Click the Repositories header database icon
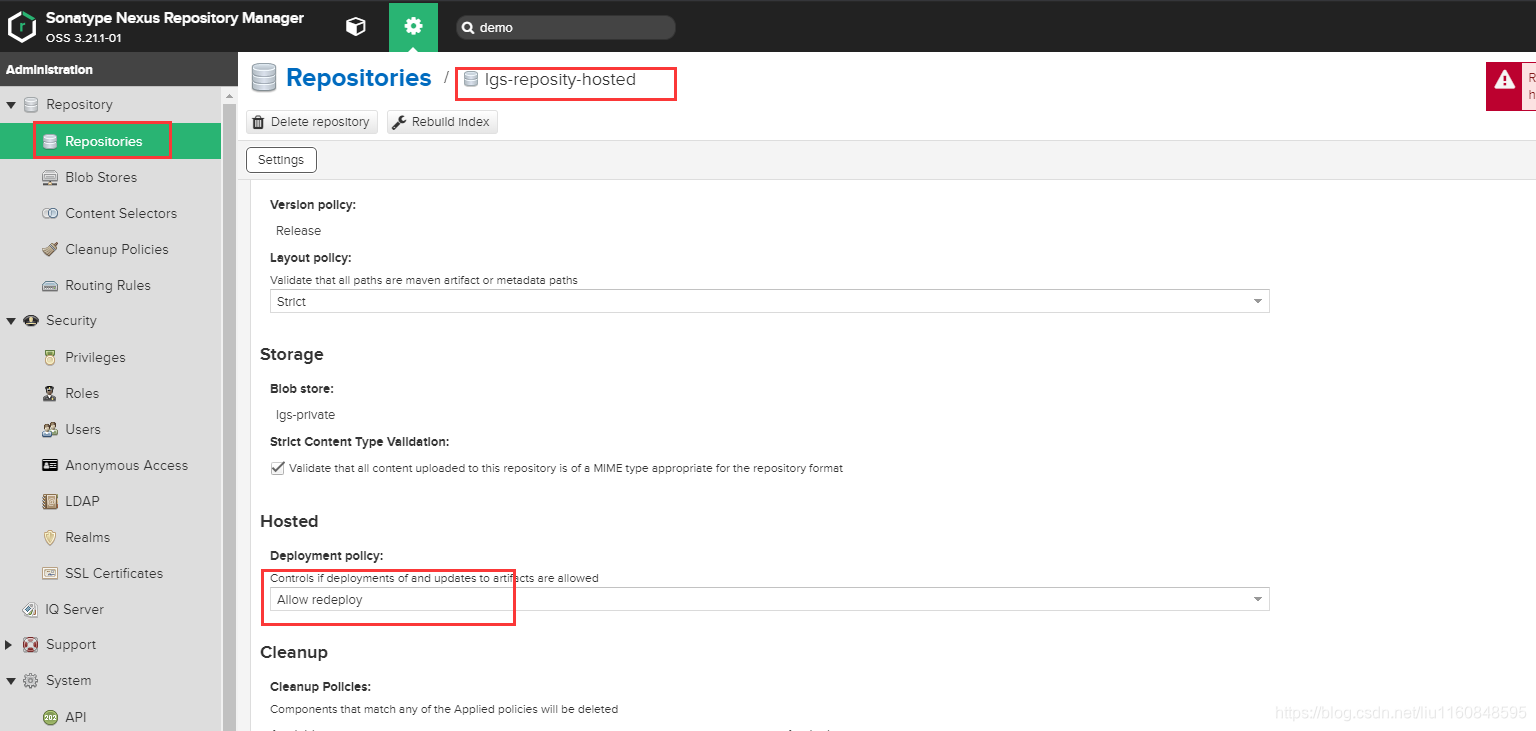 (x=264, y=78)
